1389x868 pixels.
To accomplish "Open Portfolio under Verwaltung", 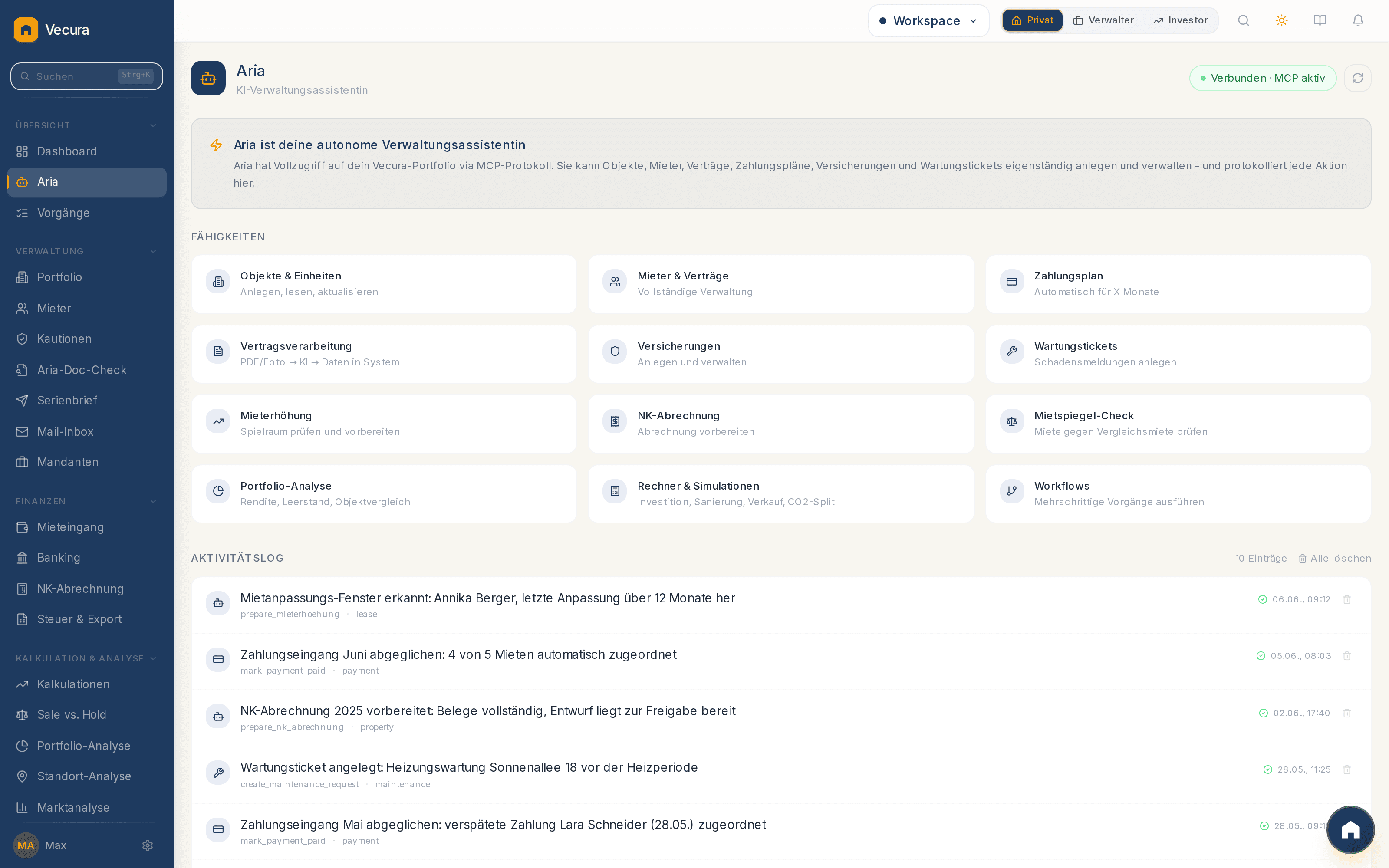I will [x=87, y=277].
